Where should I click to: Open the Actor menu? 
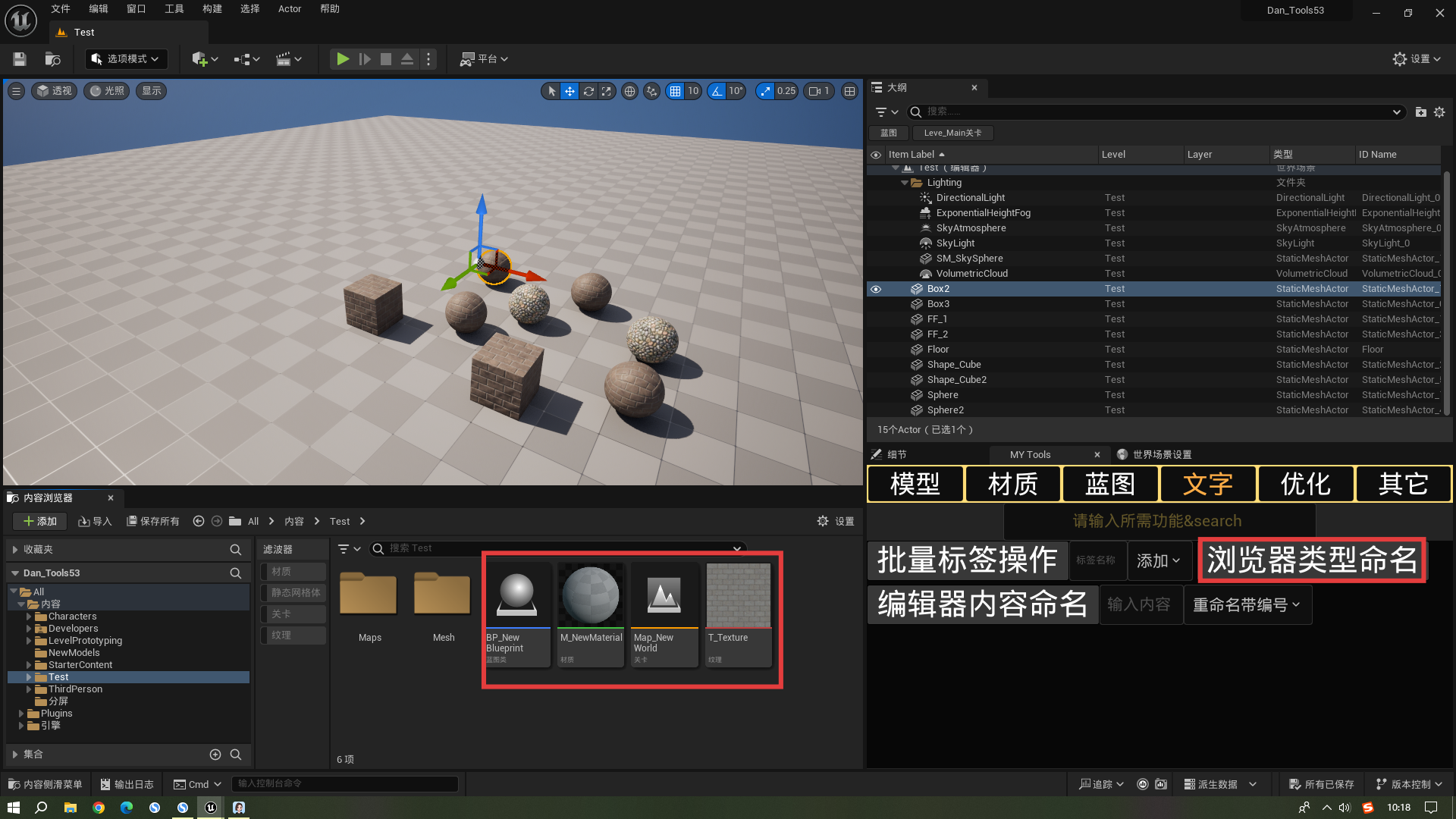290,9
